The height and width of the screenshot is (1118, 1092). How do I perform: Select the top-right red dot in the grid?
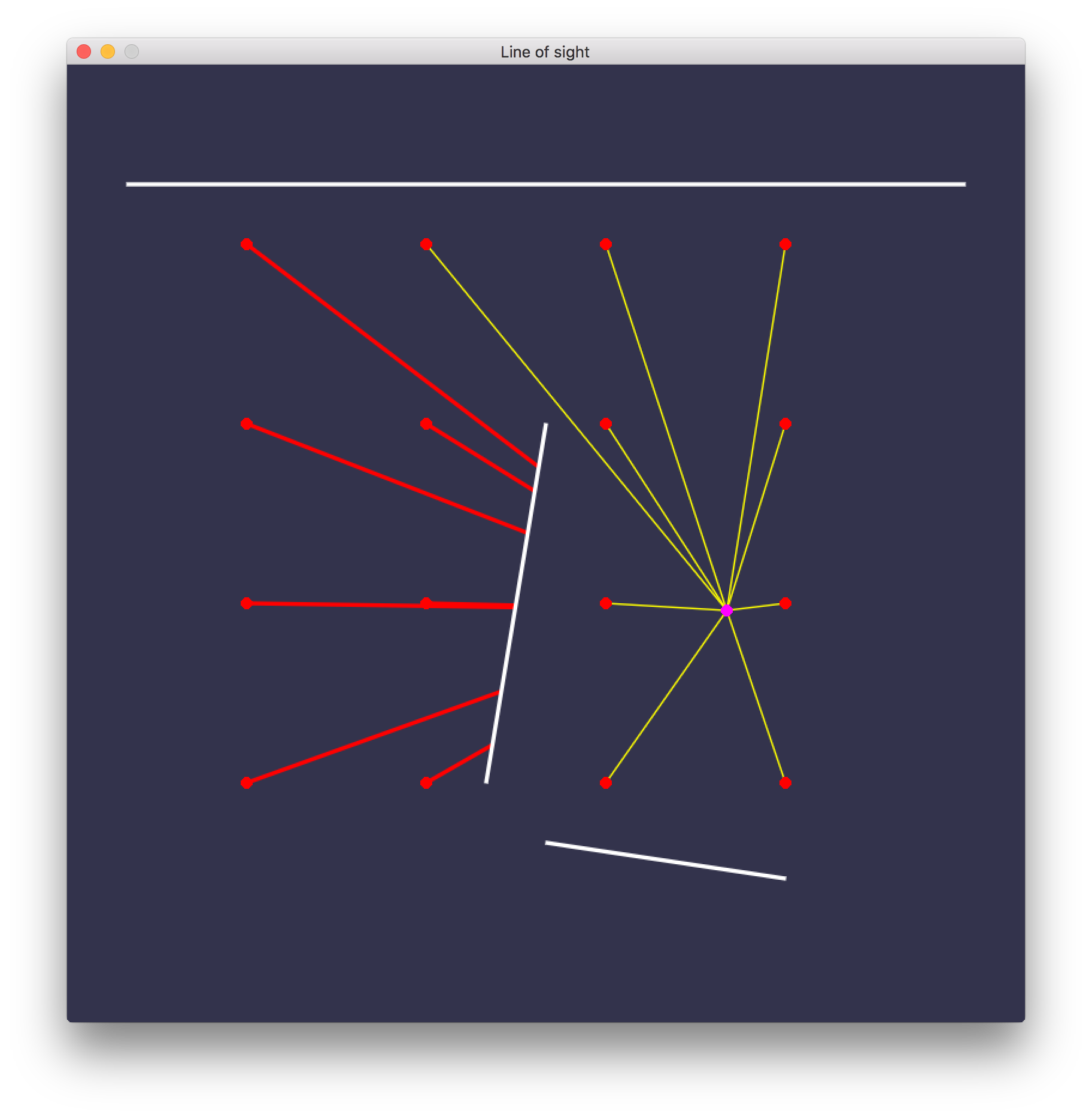coord(785,244)
